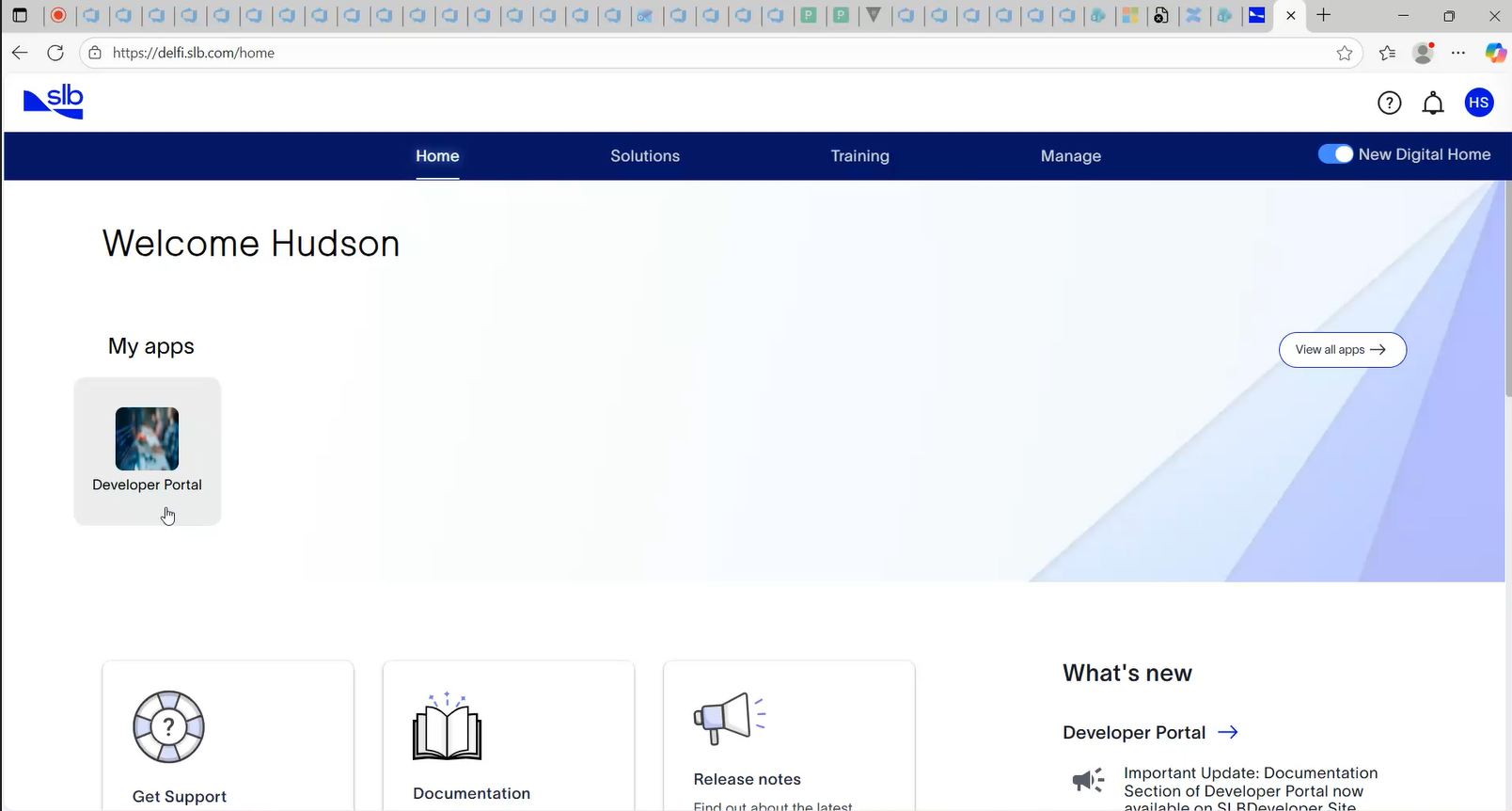The width and height of the screenshot is (1512, 811).
Task: Click the What's new heading
Action: [x=1127, y=673]
